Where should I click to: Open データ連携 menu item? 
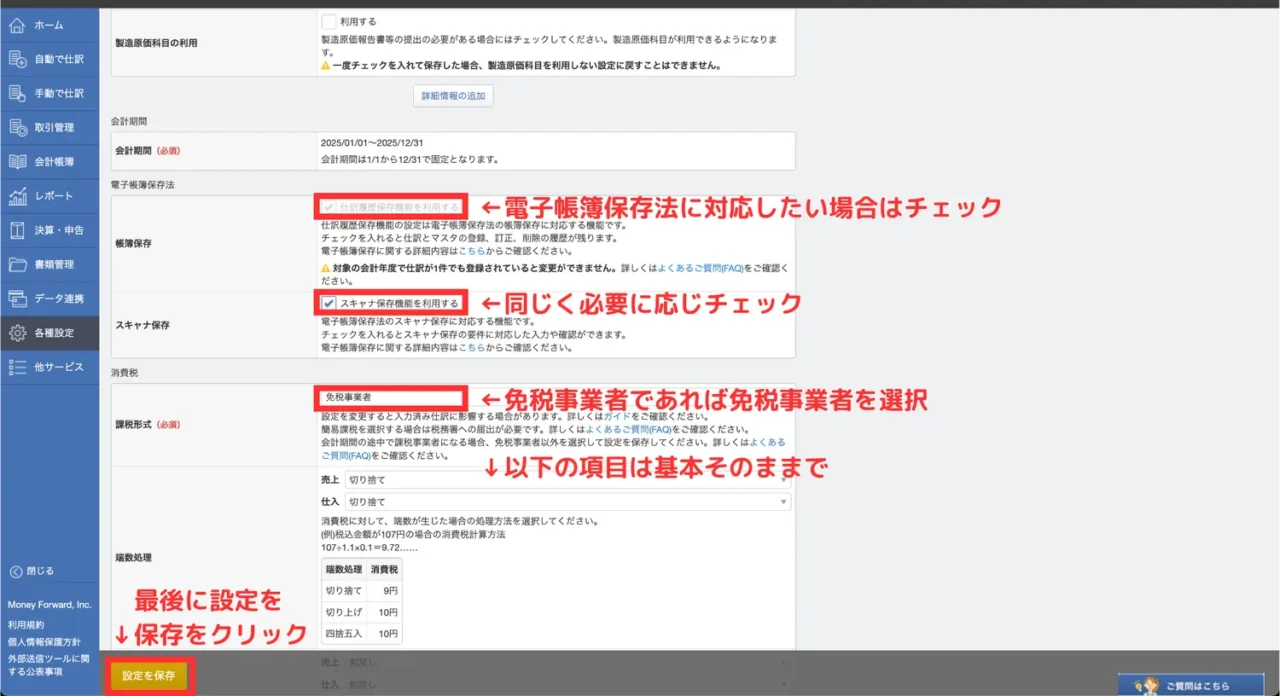click(50, 299)
